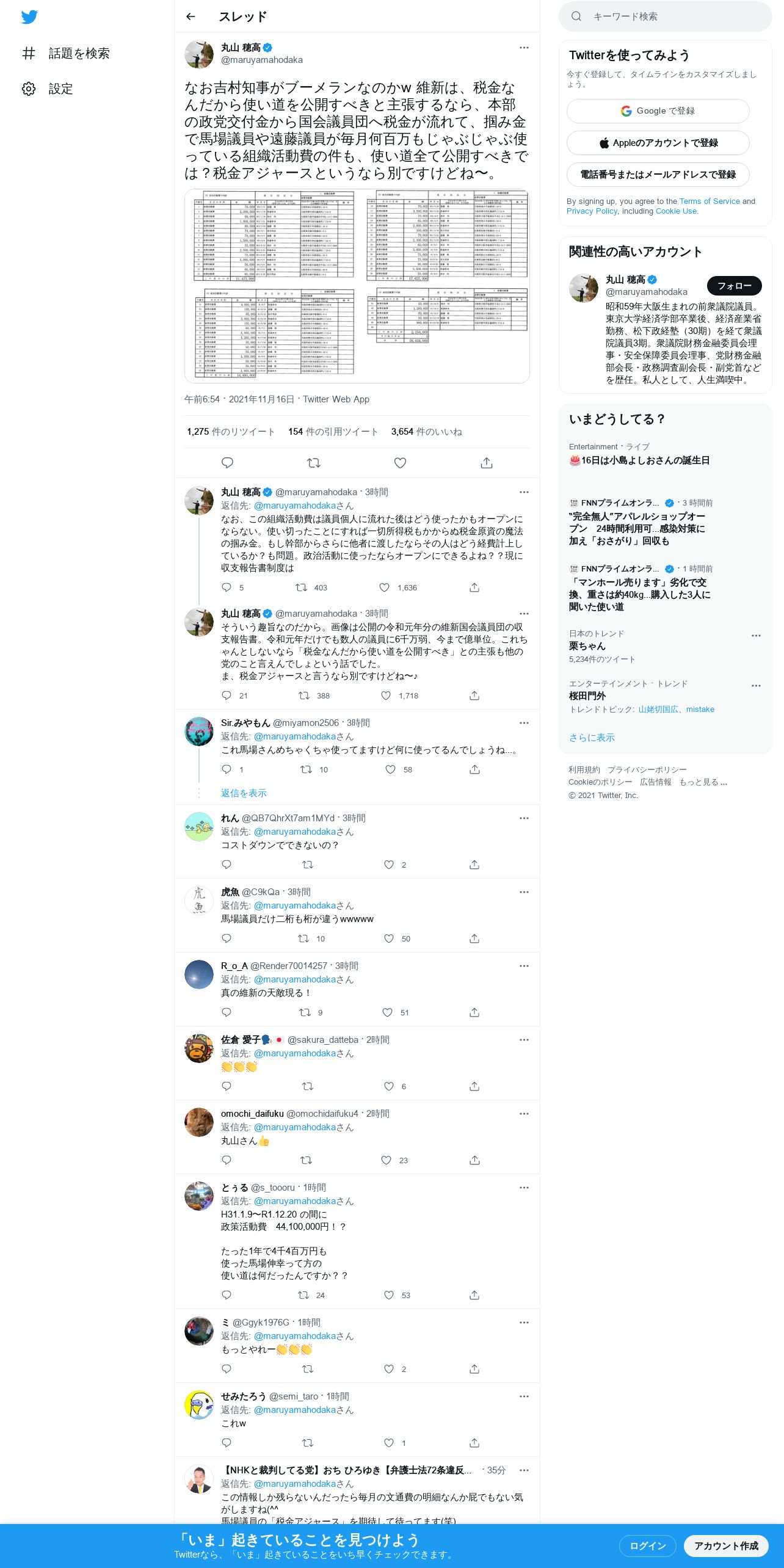
Task: Sign up with the Google で登録 button
Action: pos(658,111)
